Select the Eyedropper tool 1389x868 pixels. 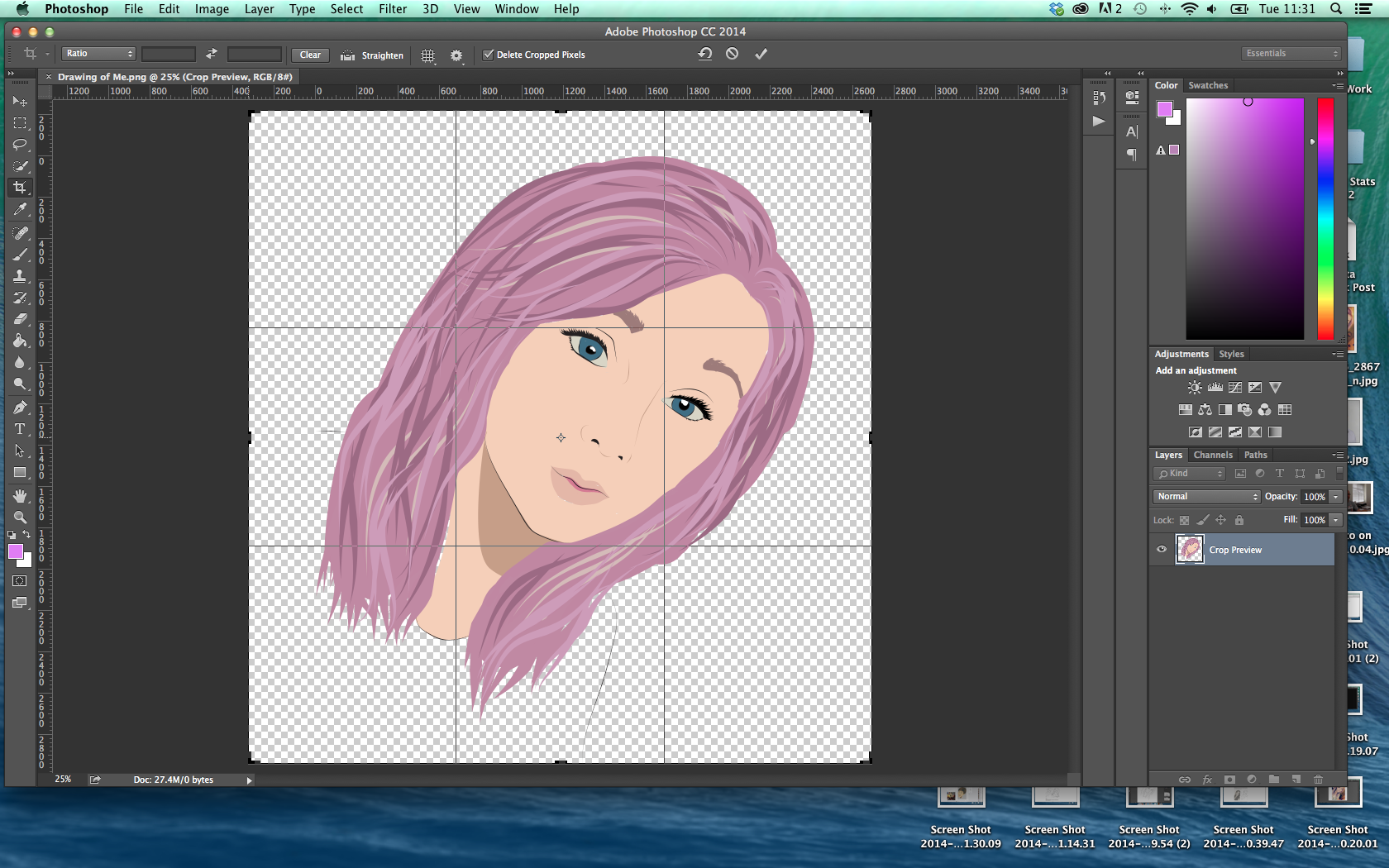click(20, 209)
